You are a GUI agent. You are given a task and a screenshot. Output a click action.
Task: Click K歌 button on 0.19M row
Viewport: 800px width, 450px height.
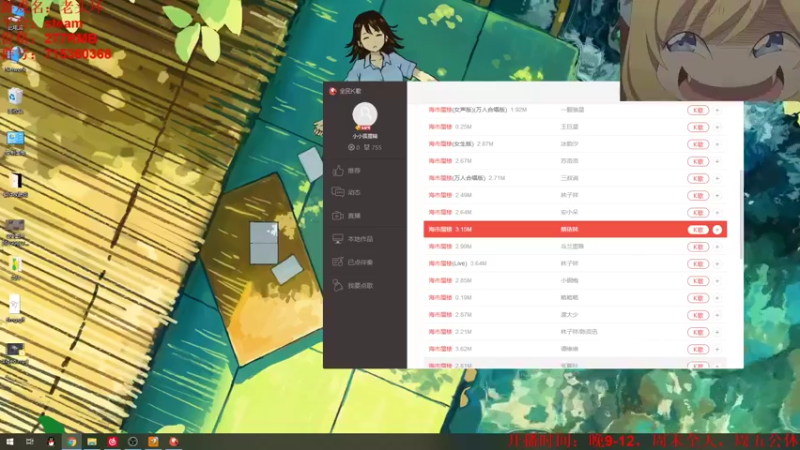point(698,298)
